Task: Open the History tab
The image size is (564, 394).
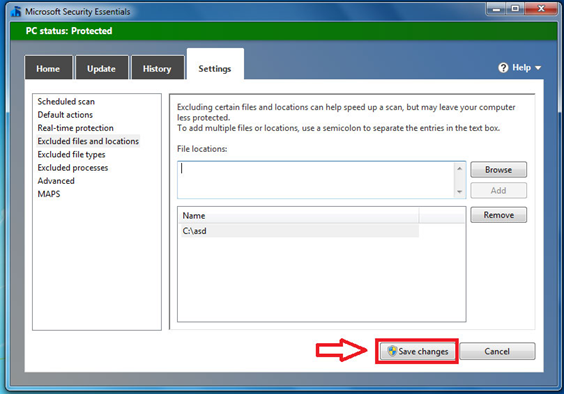Action: point(157,68)
